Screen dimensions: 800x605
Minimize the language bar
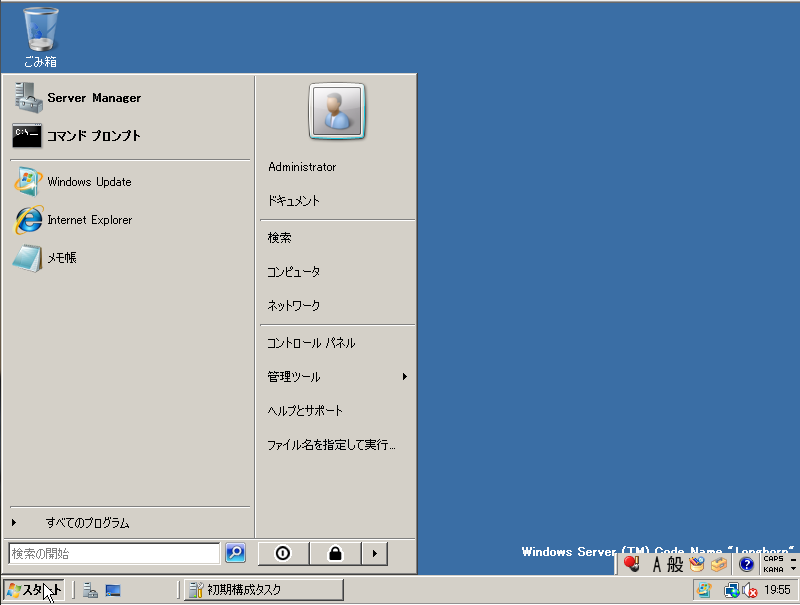click(793, 559)
